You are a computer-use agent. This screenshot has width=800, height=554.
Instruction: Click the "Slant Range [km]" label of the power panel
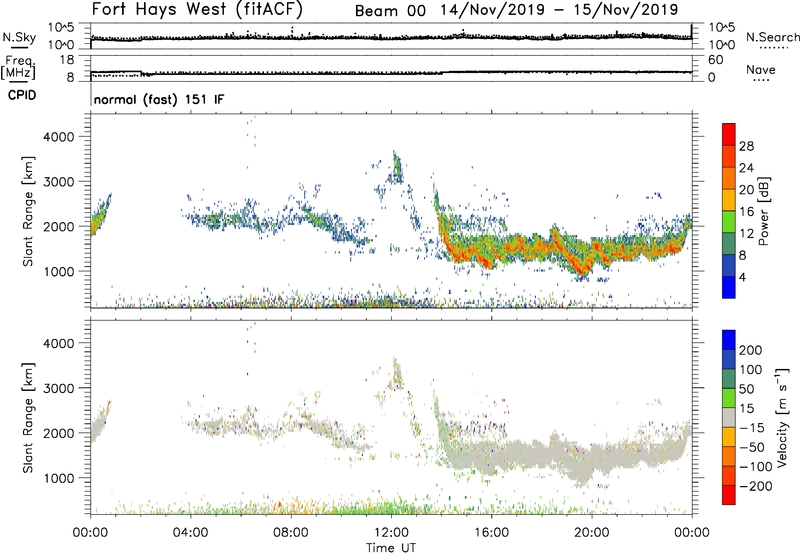(x=28, y=211)
